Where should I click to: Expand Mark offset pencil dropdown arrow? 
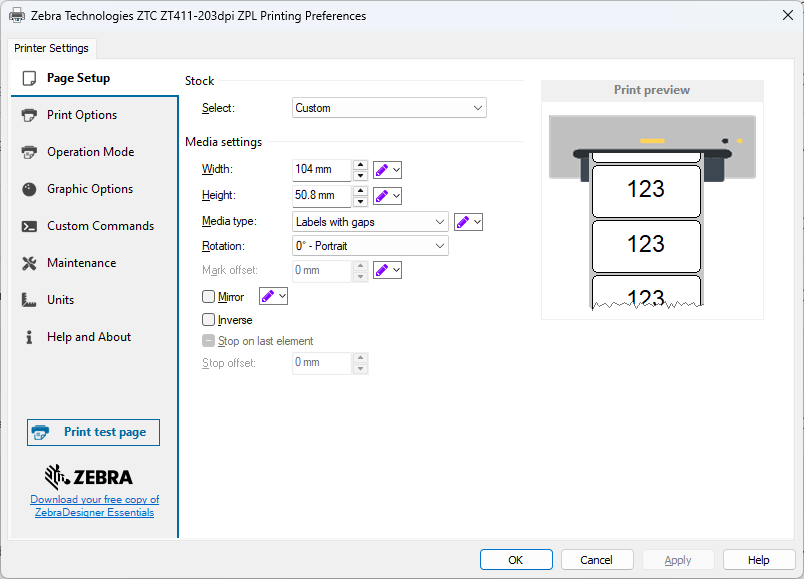[396, 270]
